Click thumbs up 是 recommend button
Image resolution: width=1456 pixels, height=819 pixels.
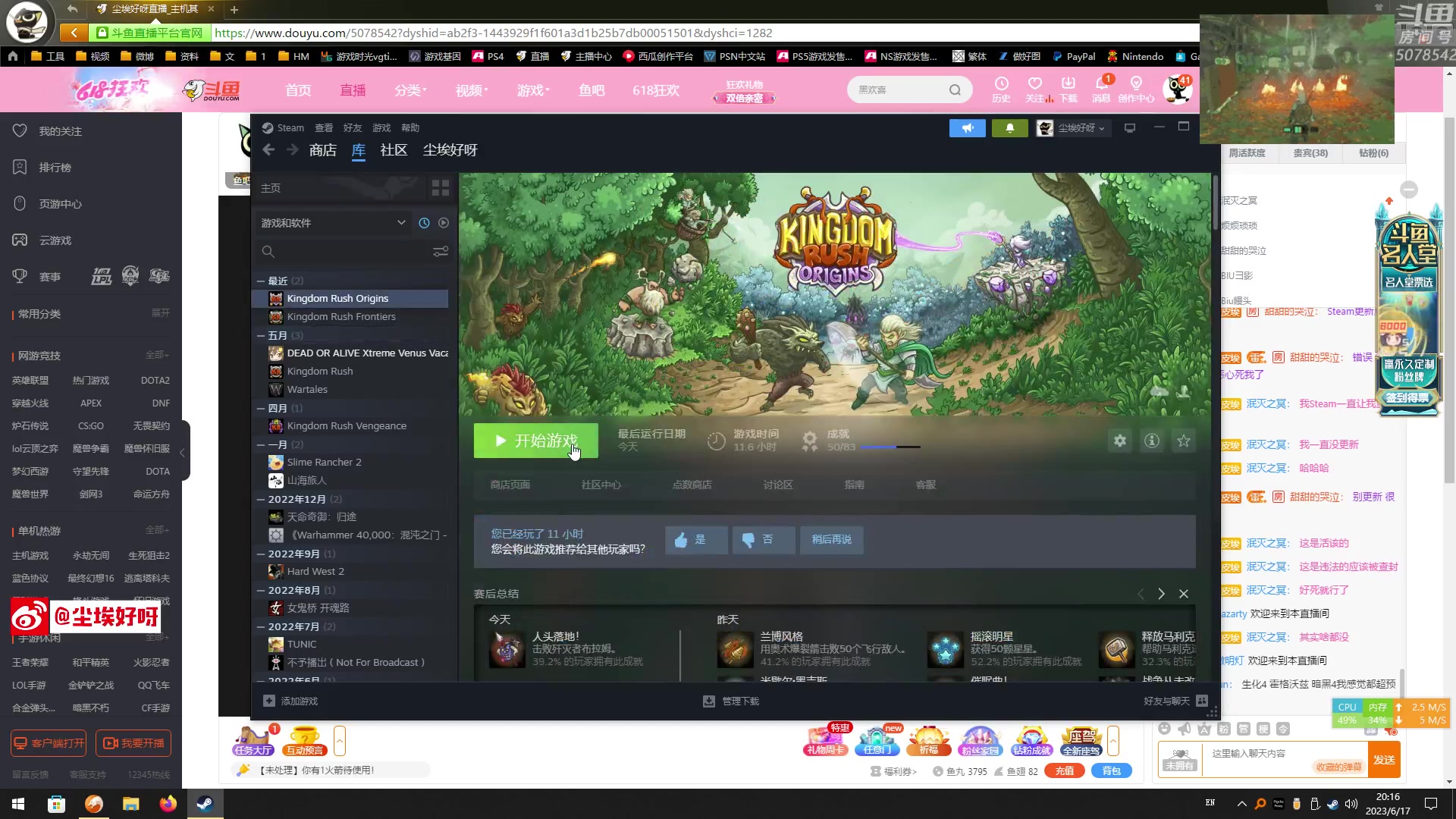tap(696, 540)
